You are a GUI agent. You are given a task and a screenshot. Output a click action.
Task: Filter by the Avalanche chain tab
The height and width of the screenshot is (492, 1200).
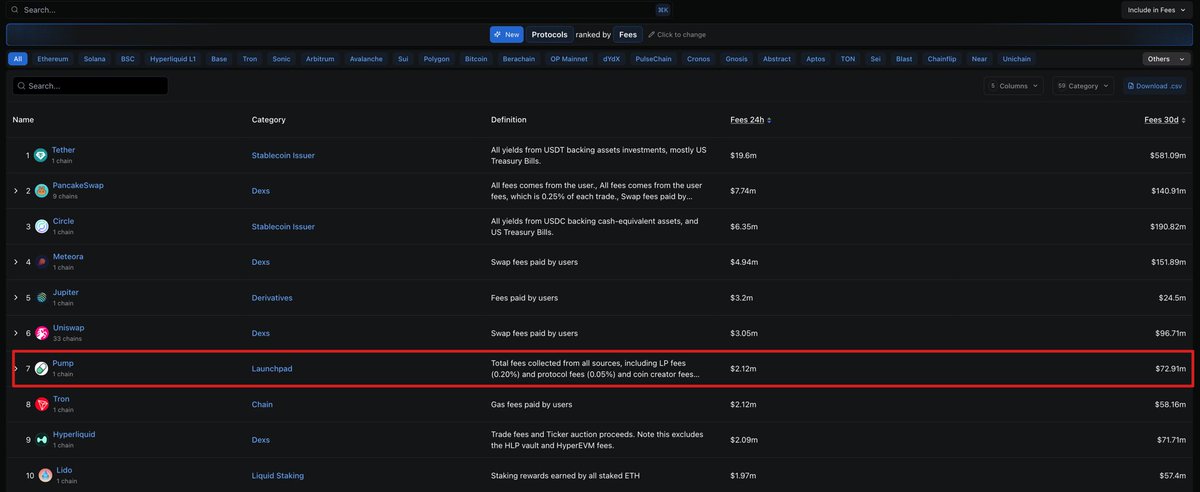point(366,59)
